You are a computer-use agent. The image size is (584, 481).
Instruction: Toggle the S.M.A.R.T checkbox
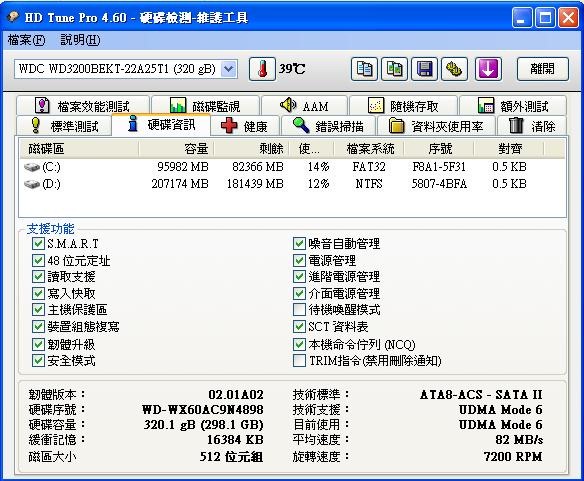coord(38,244)
